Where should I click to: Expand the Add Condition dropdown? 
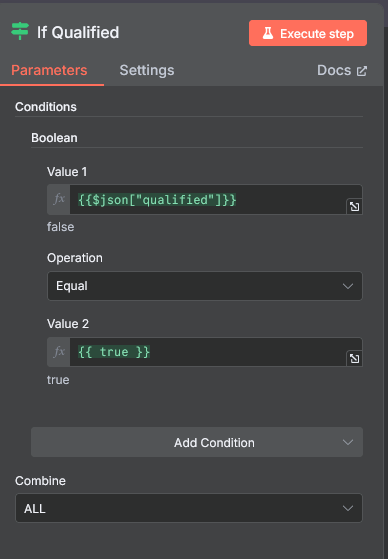197,442
